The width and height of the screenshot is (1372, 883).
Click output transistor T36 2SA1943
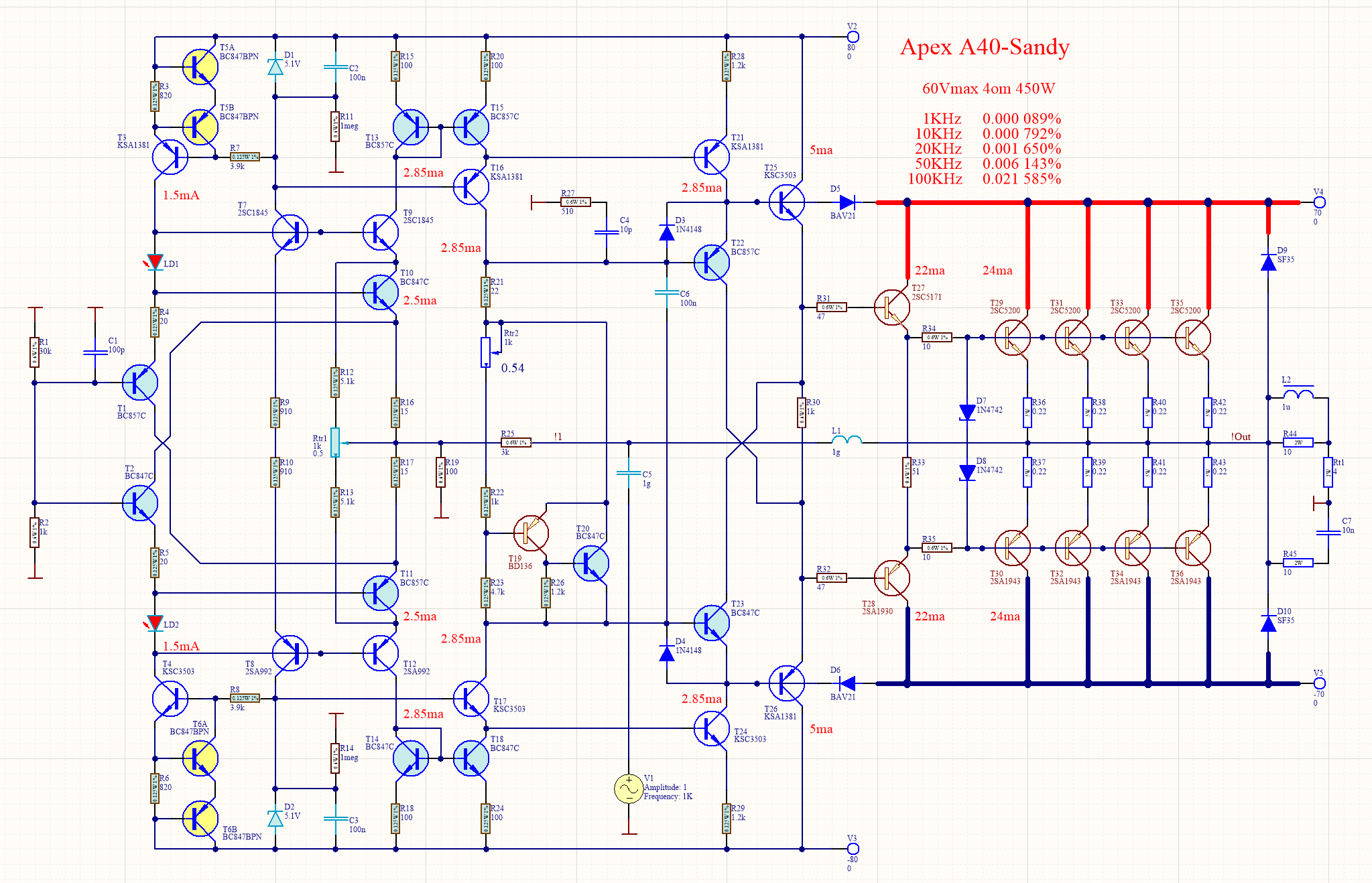[1192, 548]
